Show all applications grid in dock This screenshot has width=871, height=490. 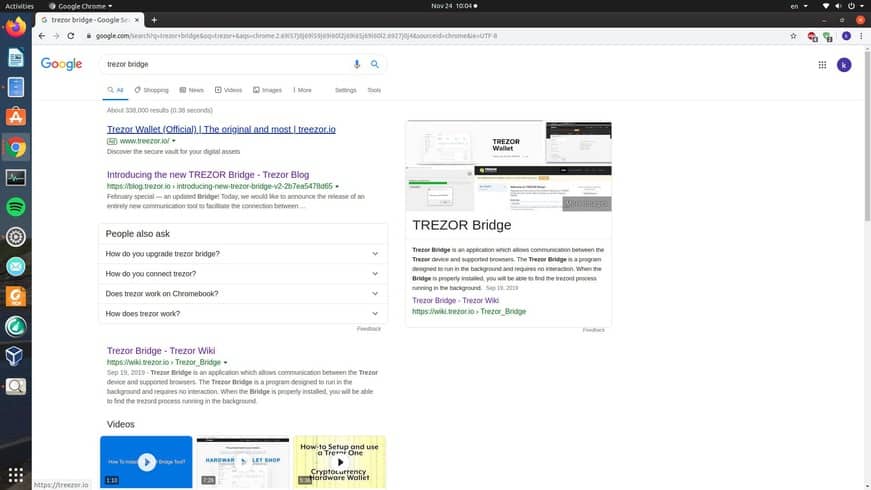[x=16, y=475]
